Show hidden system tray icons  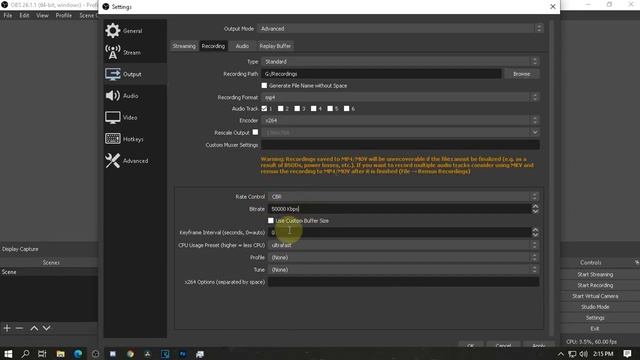tap(560, 354)
